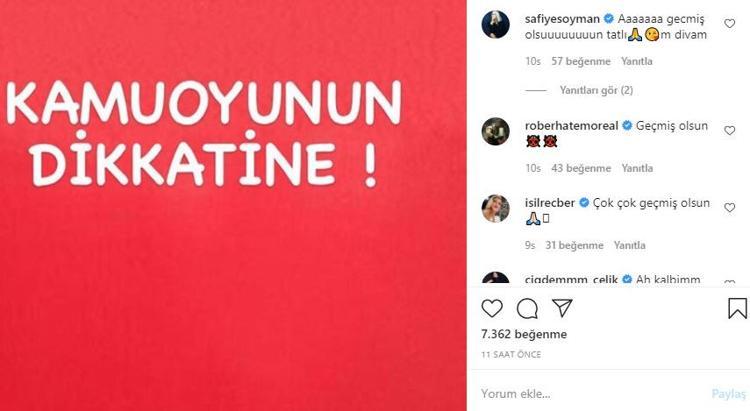
Task: Open the isilrecber username link
Action: [550, 203]
